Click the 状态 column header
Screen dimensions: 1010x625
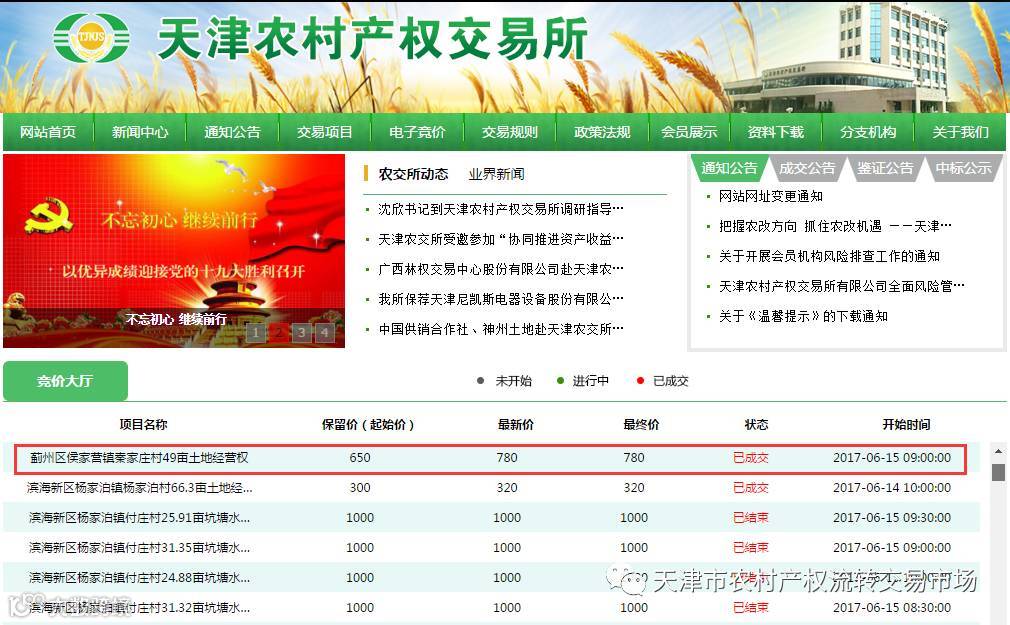point(756,425)
